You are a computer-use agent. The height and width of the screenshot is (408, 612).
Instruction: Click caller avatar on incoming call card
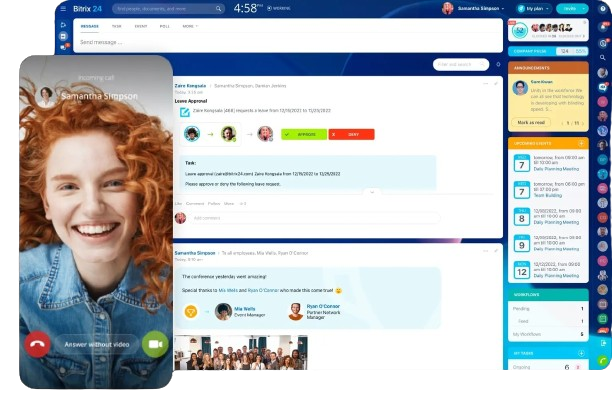click(46, 96)
